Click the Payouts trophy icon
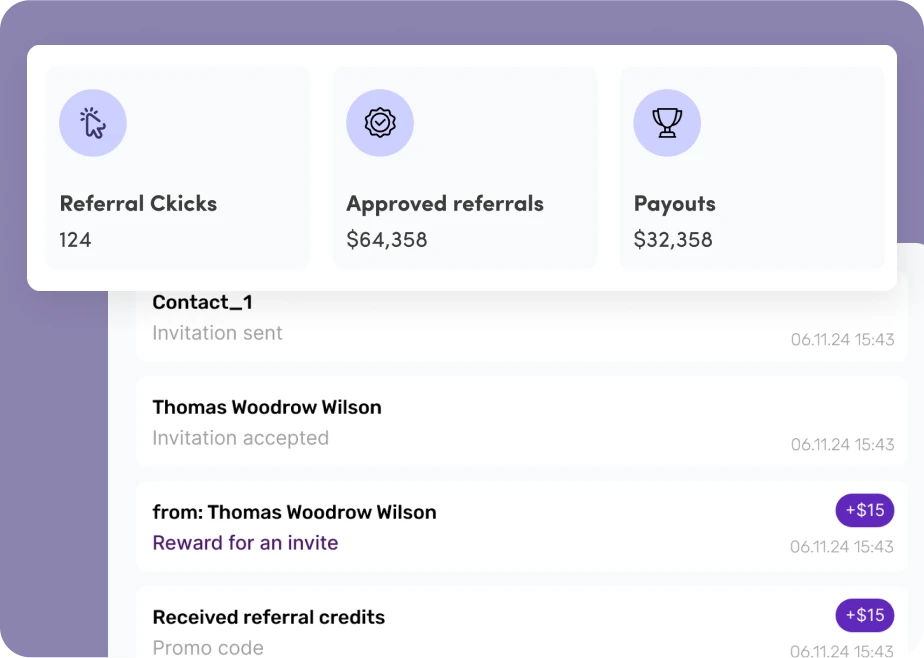 667,123
